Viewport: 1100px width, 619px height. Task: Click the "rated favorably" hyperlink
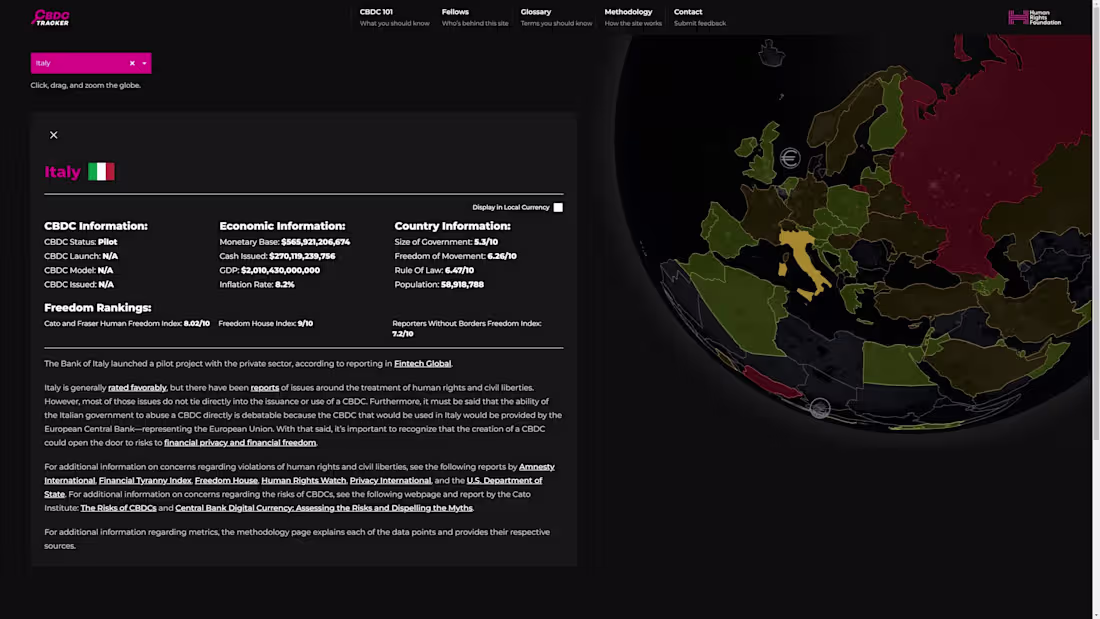pos(137,387)
